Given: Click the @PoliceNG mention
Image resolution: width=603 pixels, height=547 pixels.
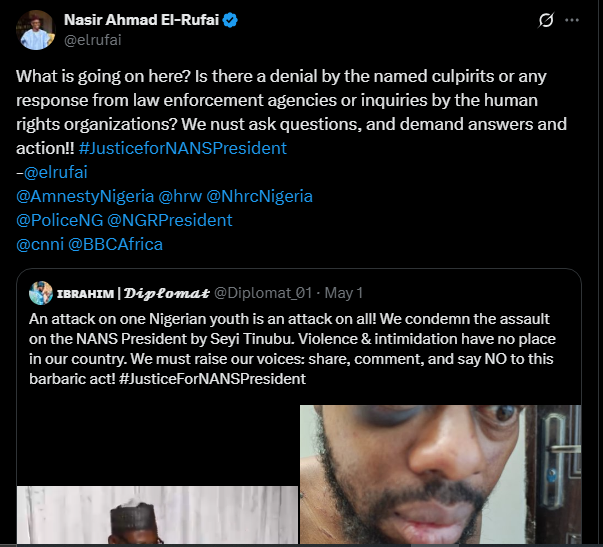Looking at the screenshot, I should pyautogui.click(x=54, y=220).
